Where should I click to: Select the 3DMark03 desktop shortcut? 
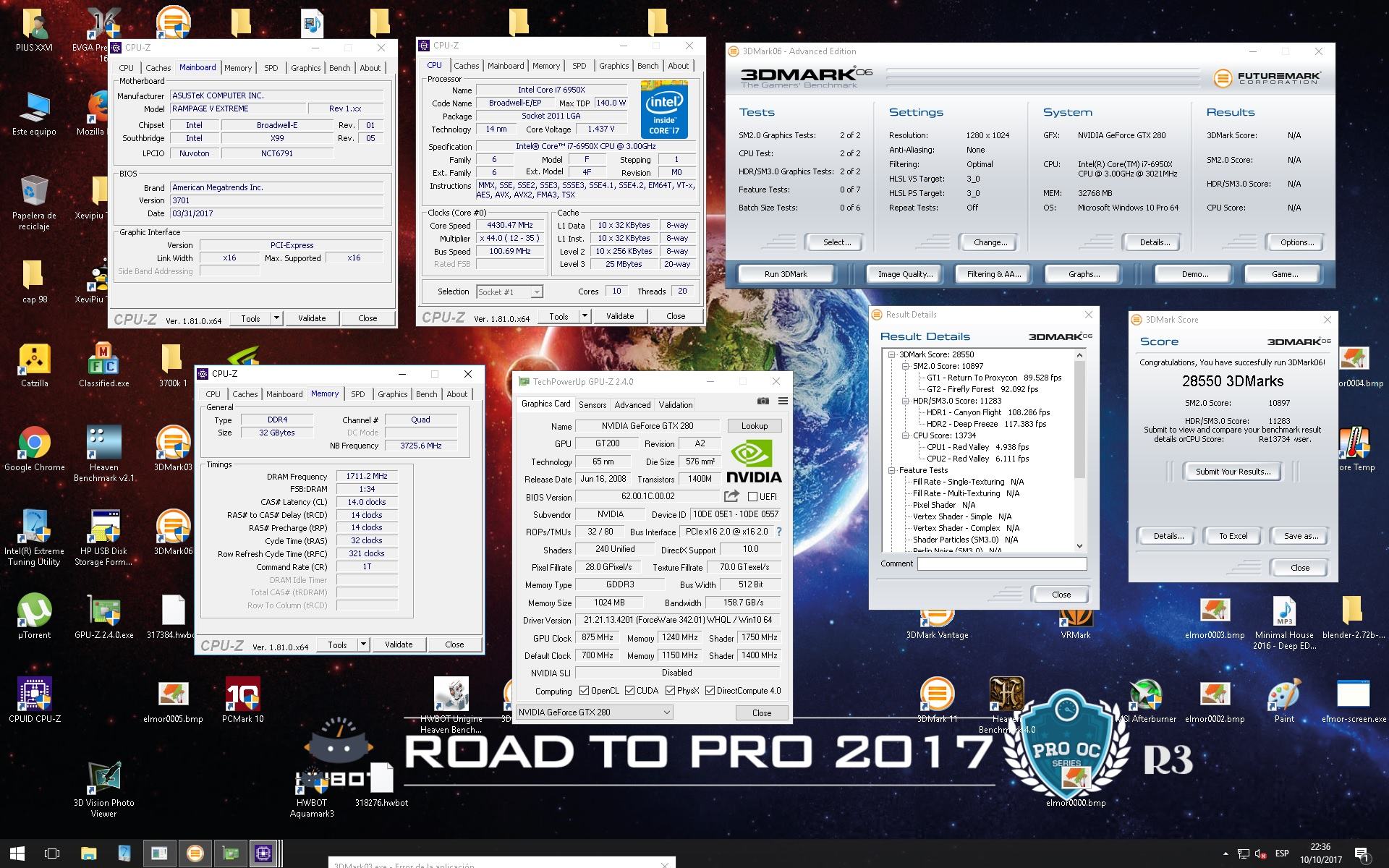click(x=173, y=449)
